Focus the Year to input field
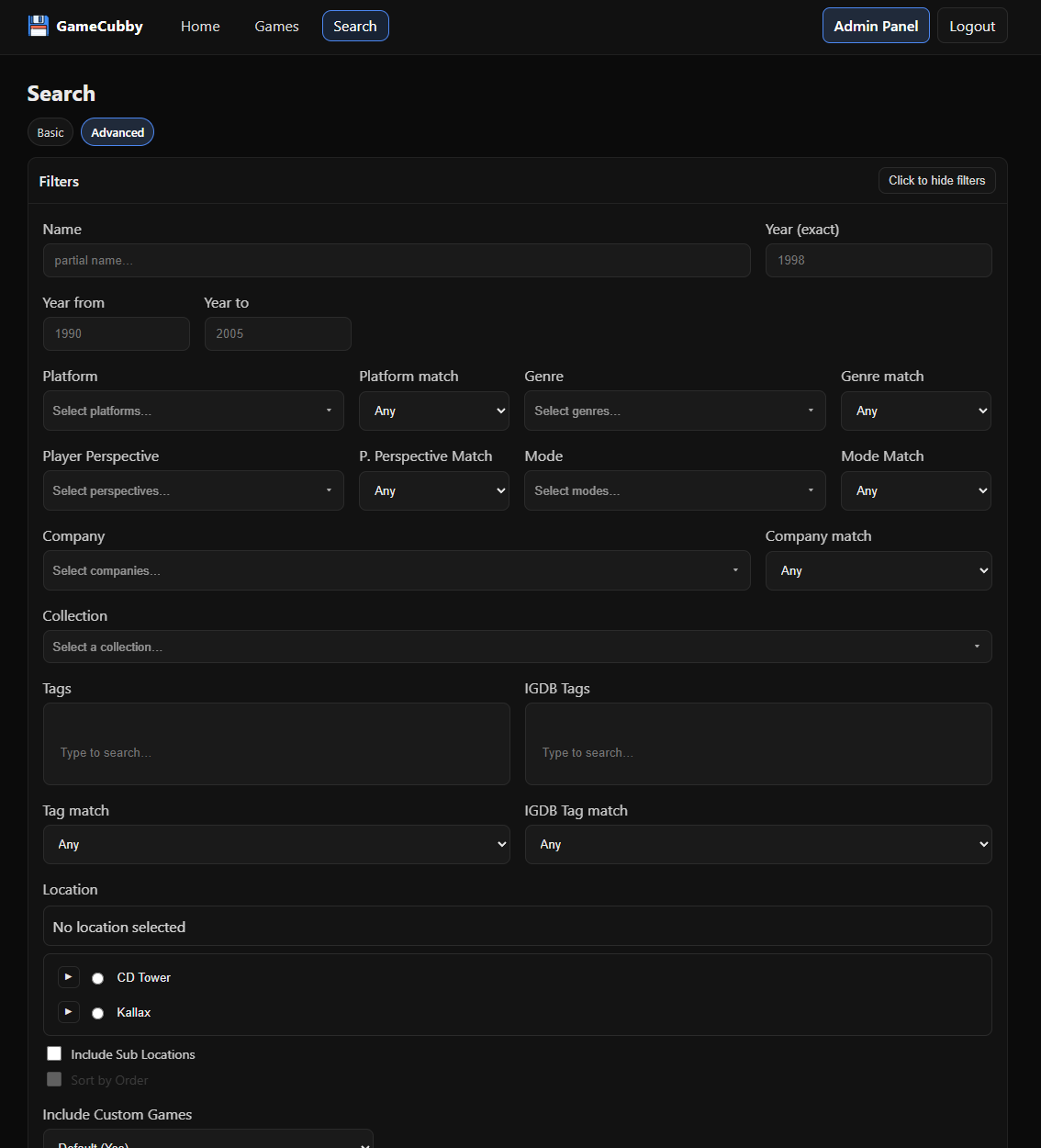Screen dimensions: 1041x1148 tap(278, 333)
